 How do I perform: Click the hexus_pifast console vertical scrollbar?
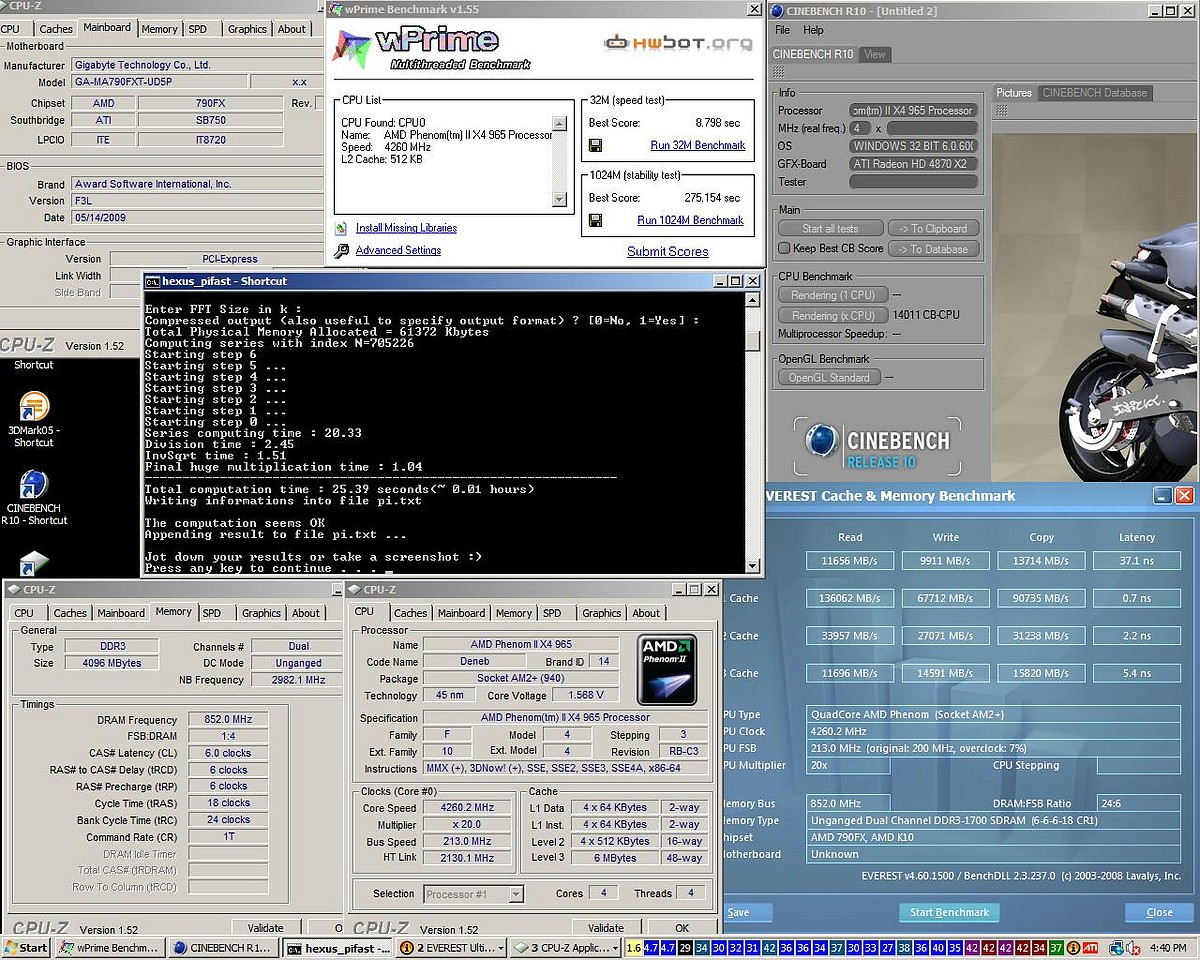pos(753,433)
